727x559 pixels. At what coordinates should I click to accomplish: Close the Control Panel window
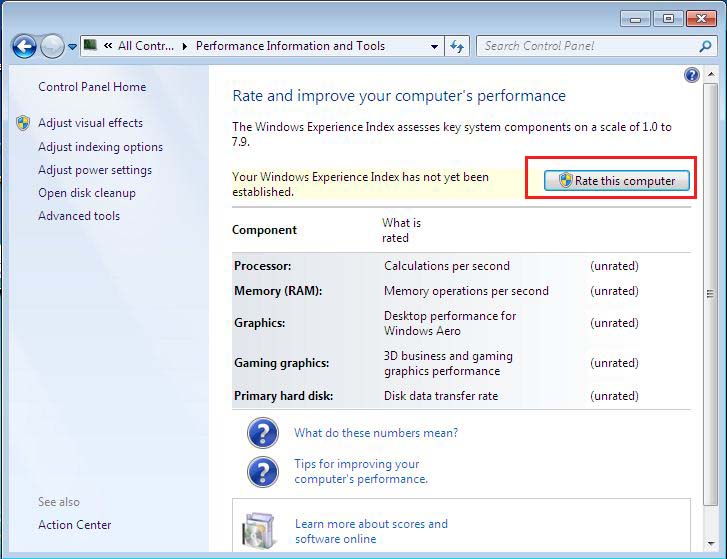(x=701, y=19)
